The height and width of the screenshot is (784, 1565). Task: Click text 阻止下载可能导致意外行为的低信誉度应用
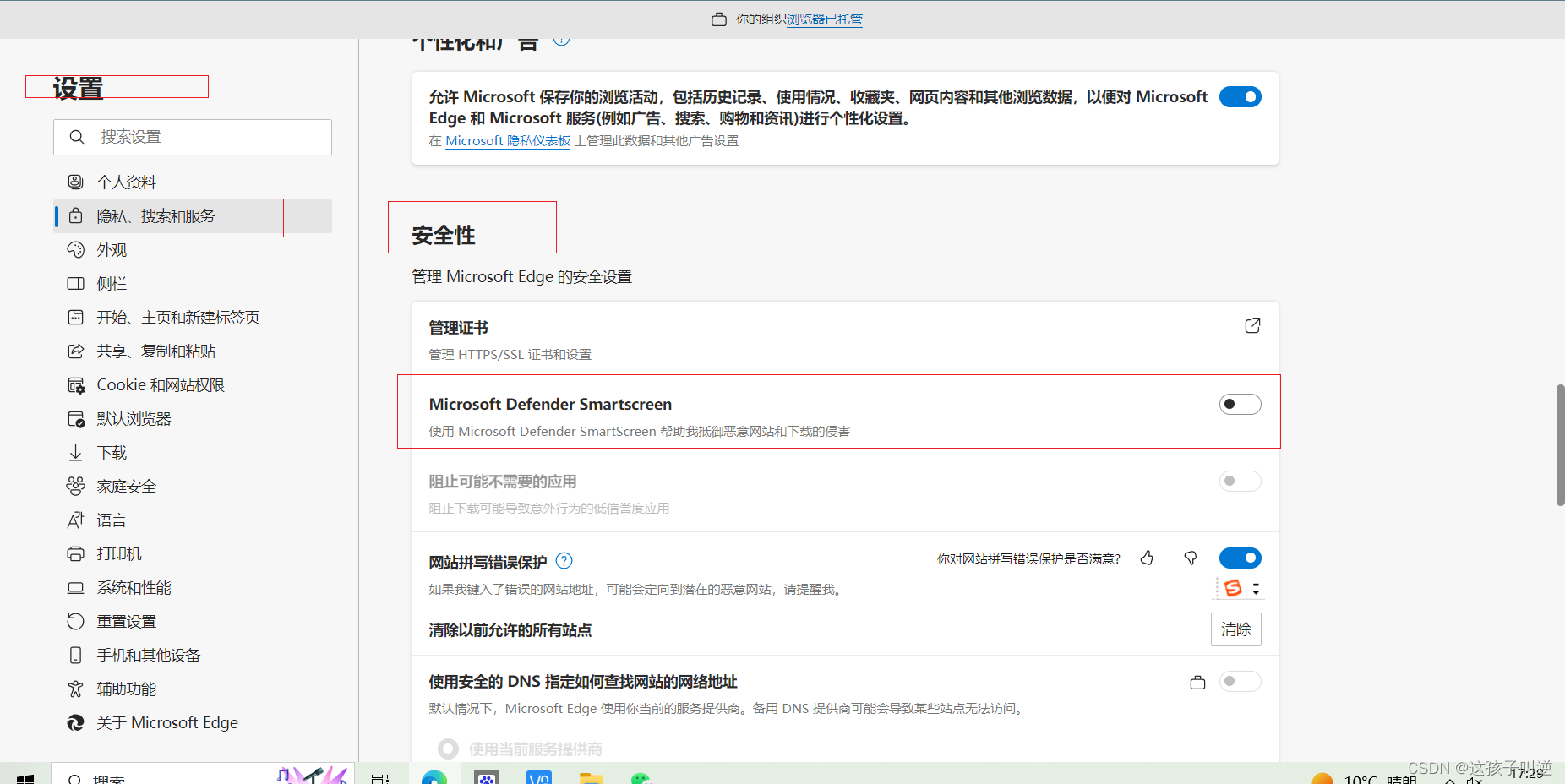tap(548, 509)
